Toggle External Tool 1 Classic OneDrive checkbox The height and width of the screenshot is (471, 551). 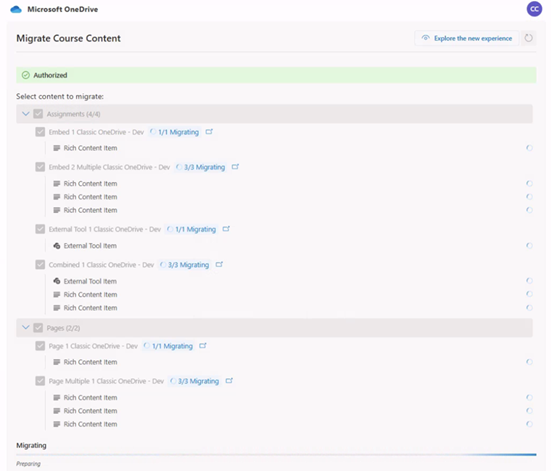coord(40,229)
